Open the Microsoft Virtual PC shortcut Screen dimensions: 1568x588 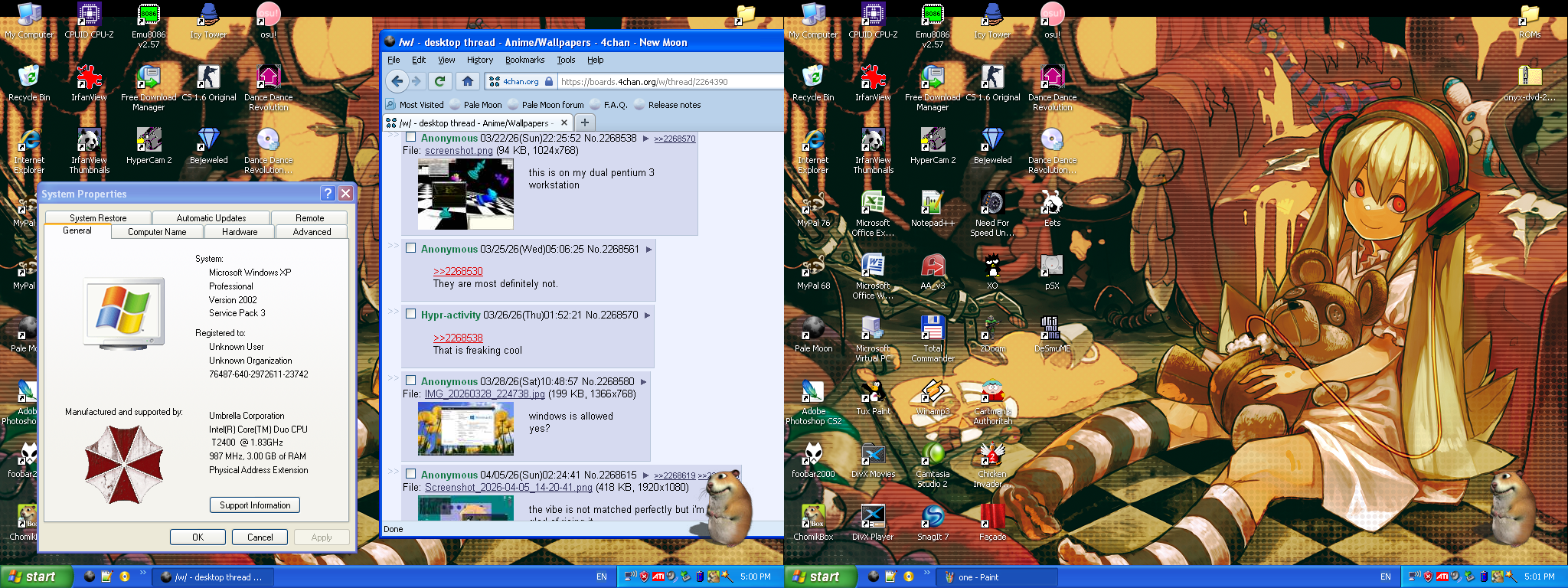coord(873,339)
